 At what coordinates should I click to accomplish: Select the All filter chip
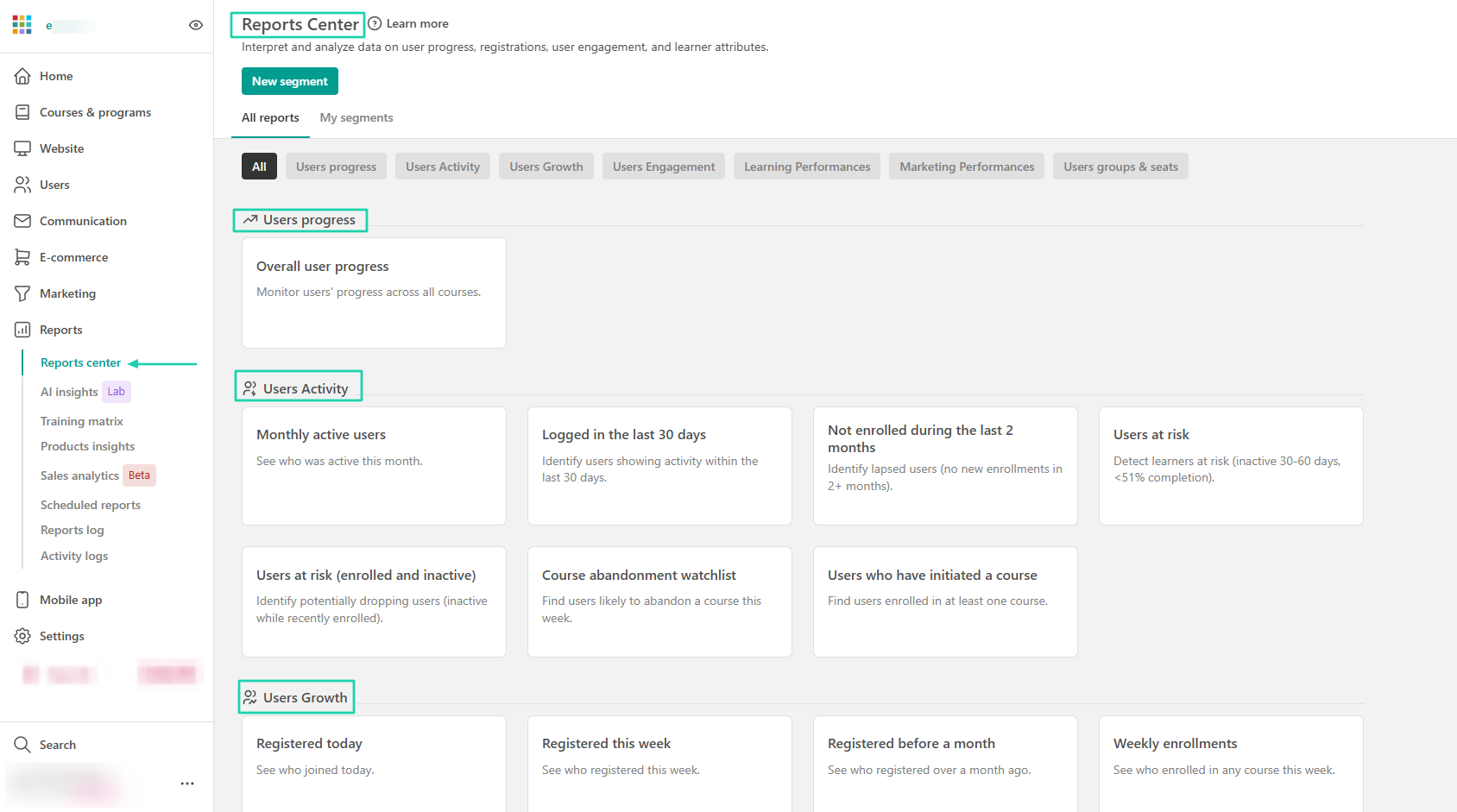click(259, 167)
